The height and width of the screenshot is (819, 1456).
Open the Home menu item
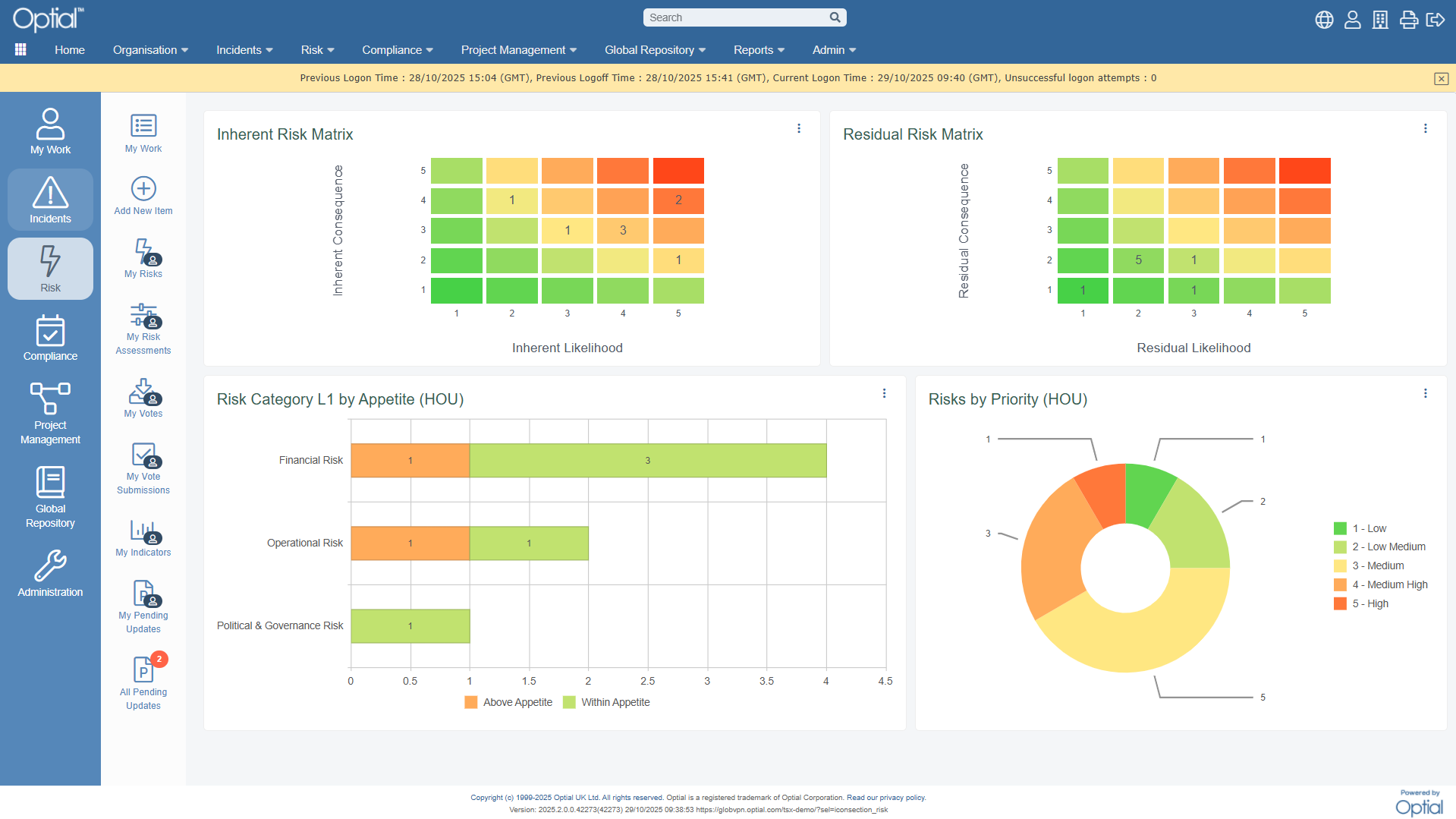point(69,50)
